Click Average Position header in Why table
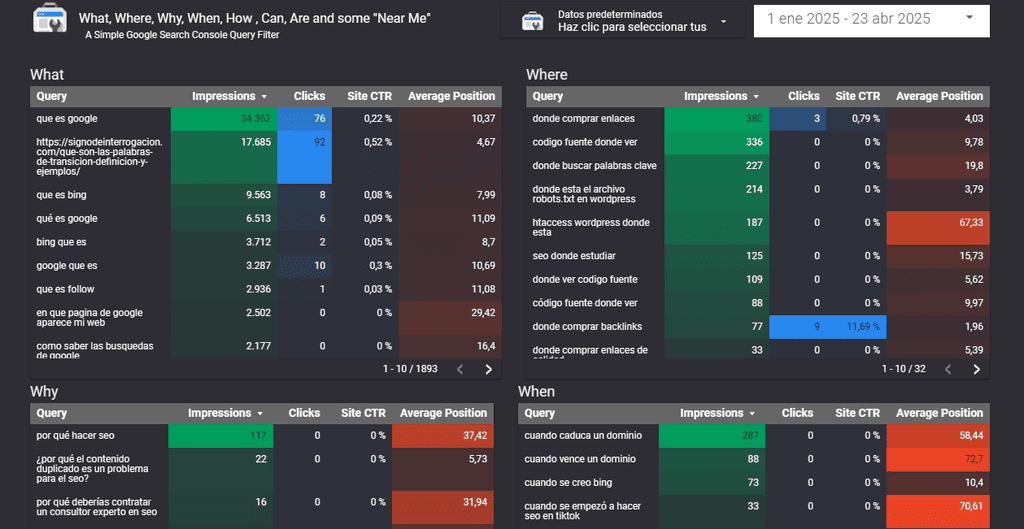Screen dimensions: 1024x529 [x=443, y=413]
